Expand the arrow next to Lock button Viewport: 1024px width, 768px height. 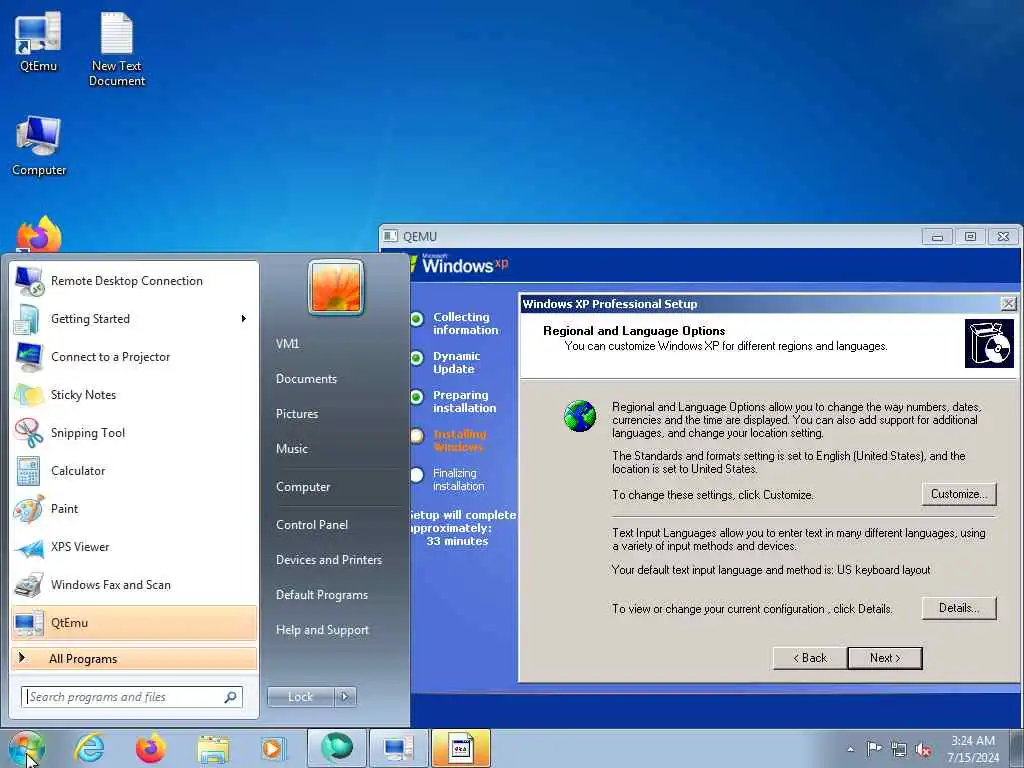point(345,697)
